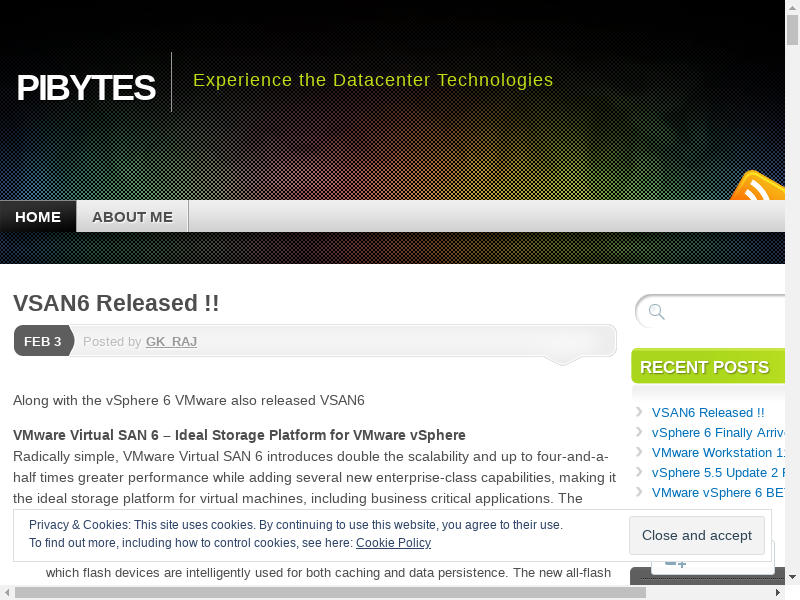Click the magnifier icon in search box

pyautogui.click(x=657, y=312)
